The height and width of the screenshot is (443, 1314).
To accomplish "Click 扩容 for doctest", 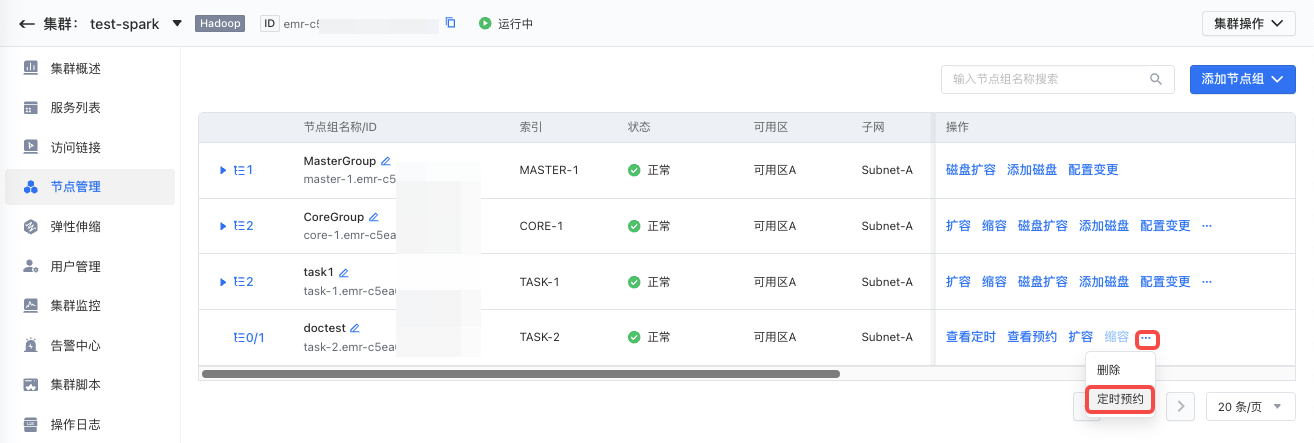I will point(1080,337).
